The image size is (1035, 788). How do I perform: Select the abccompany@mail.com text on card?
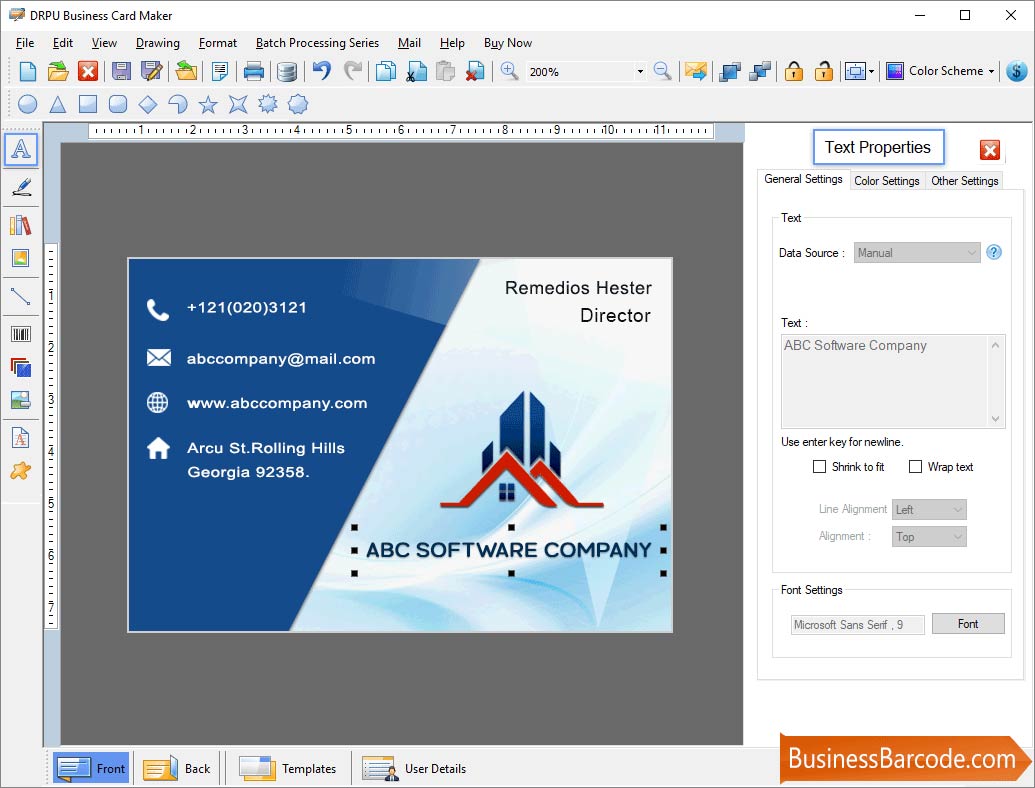(x=281, y=359)
